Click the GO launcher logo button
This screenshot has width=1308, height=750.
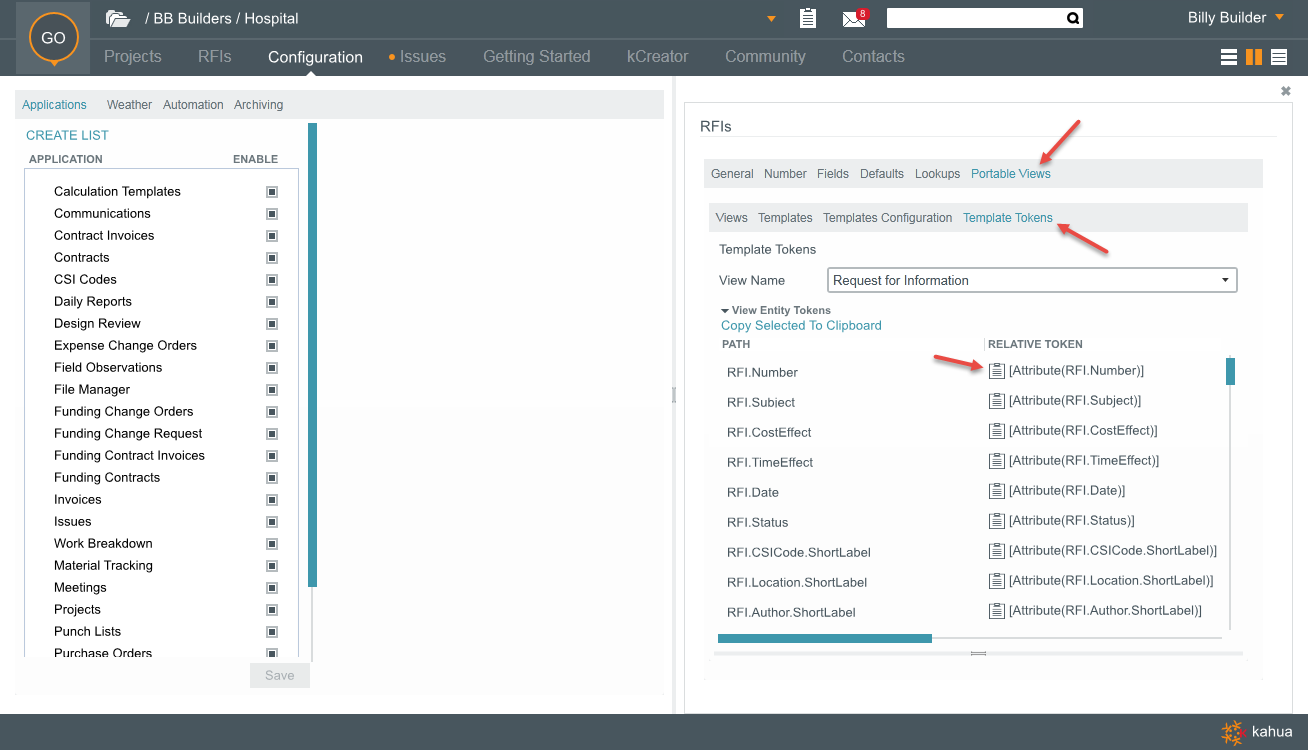53,39
